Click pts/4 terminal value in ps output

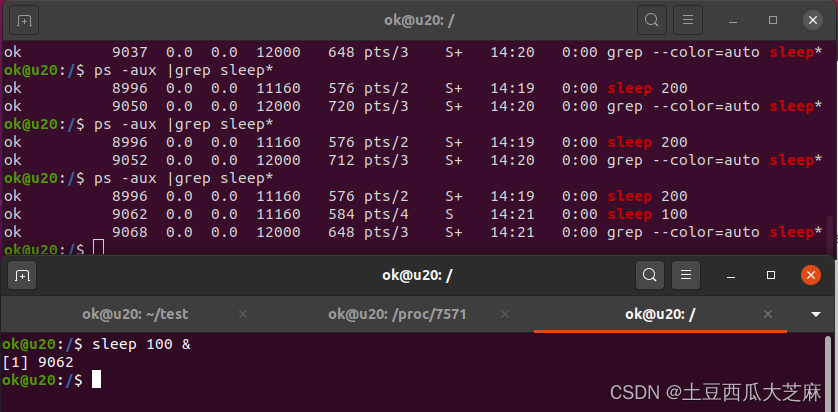tap(386, 214)
